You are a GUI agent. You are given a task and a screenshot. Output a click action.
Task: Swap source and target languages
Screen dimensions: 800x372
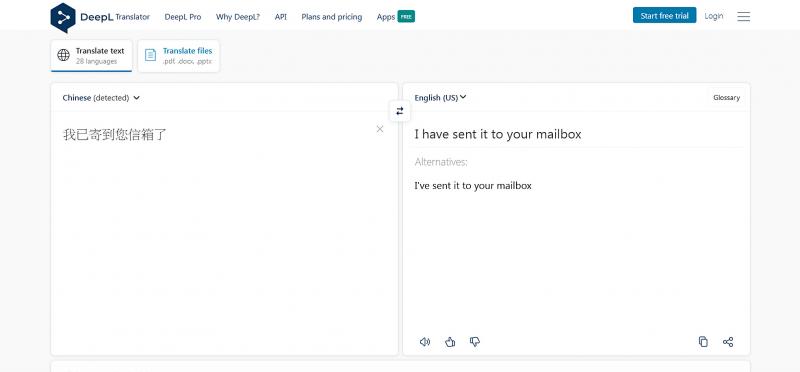(399, 111)
